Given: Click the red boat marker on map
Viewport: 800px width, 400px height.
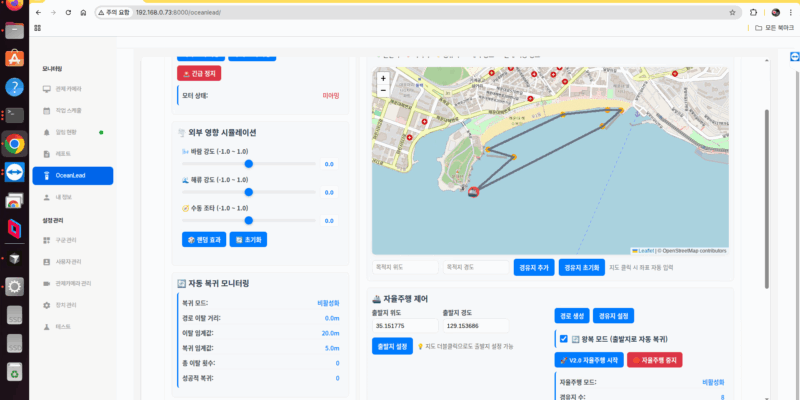Looking at the screenshot, I should coord(472,193).
